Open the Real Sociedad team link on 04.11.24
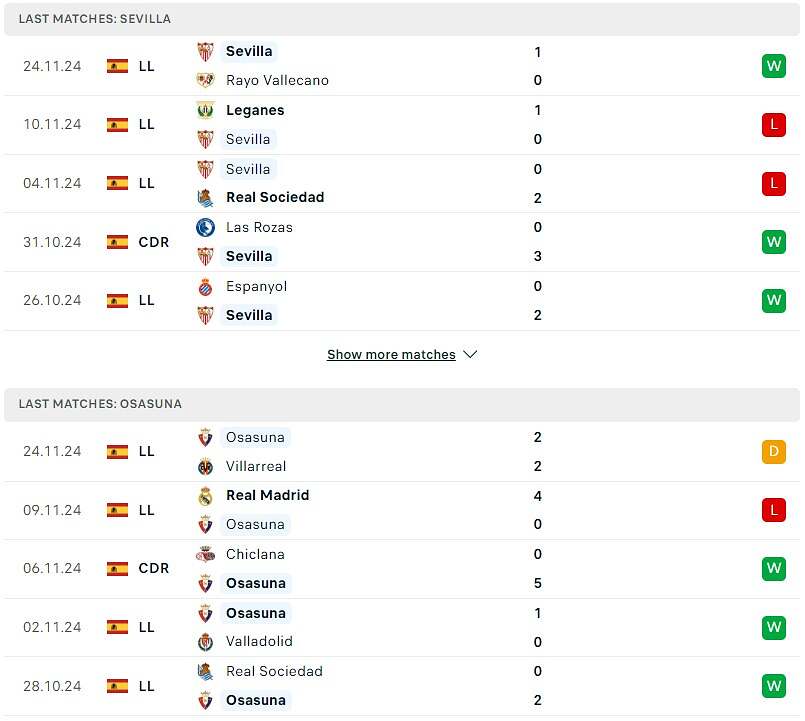805x721 pixels. (275, 197)
